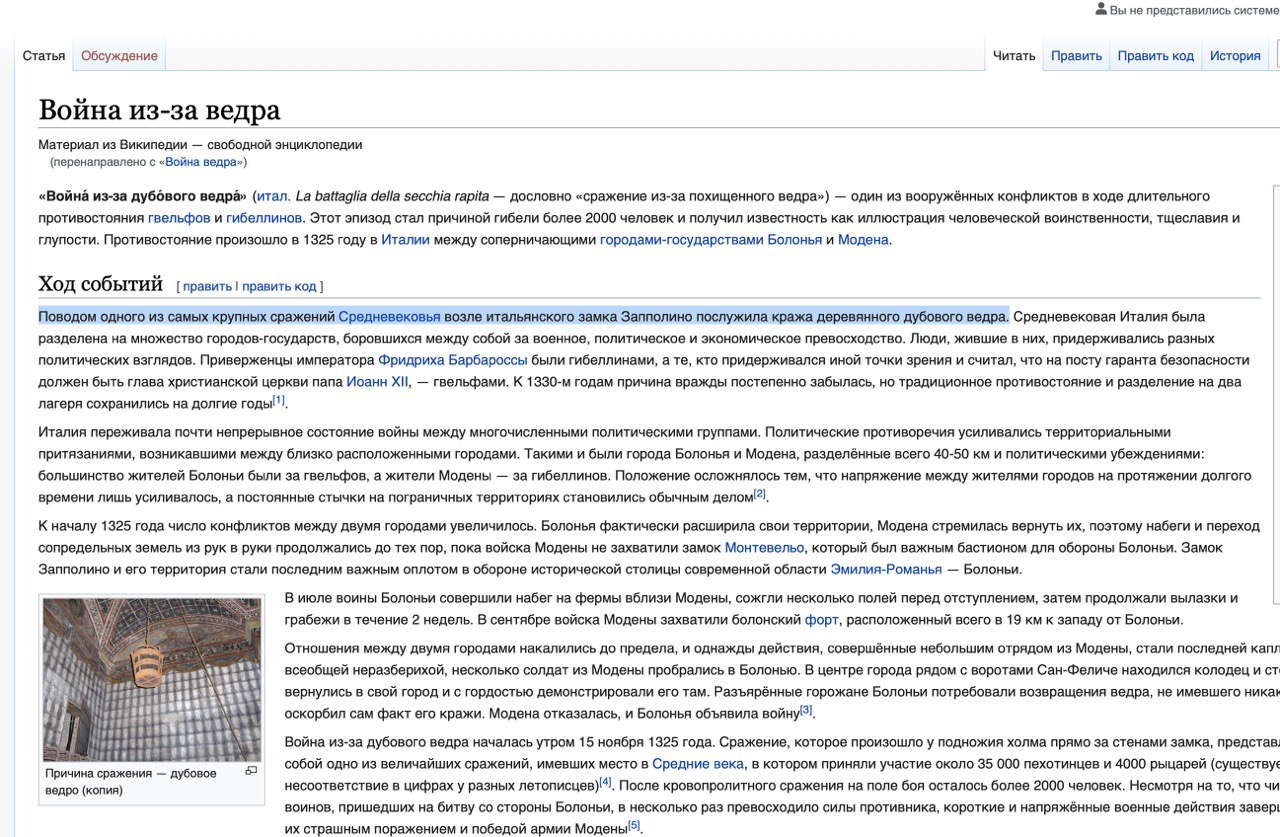Open the Италии link
This screenshot has height=837, width=1280.
point(405,240)
